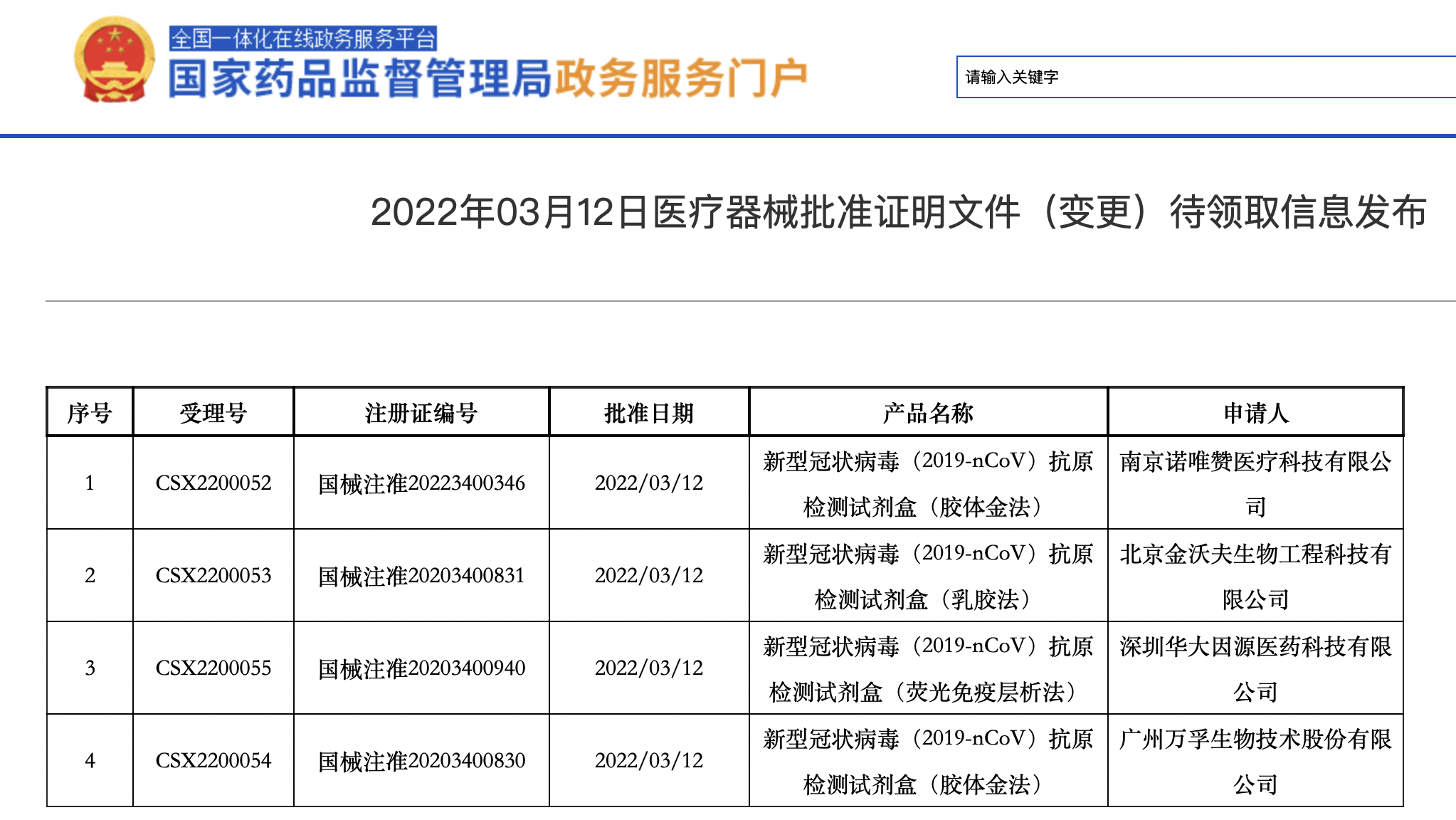Focus the 请输入关键字 search field
Viewport: 1456px width, 820px height.
tap(1206, 77)
